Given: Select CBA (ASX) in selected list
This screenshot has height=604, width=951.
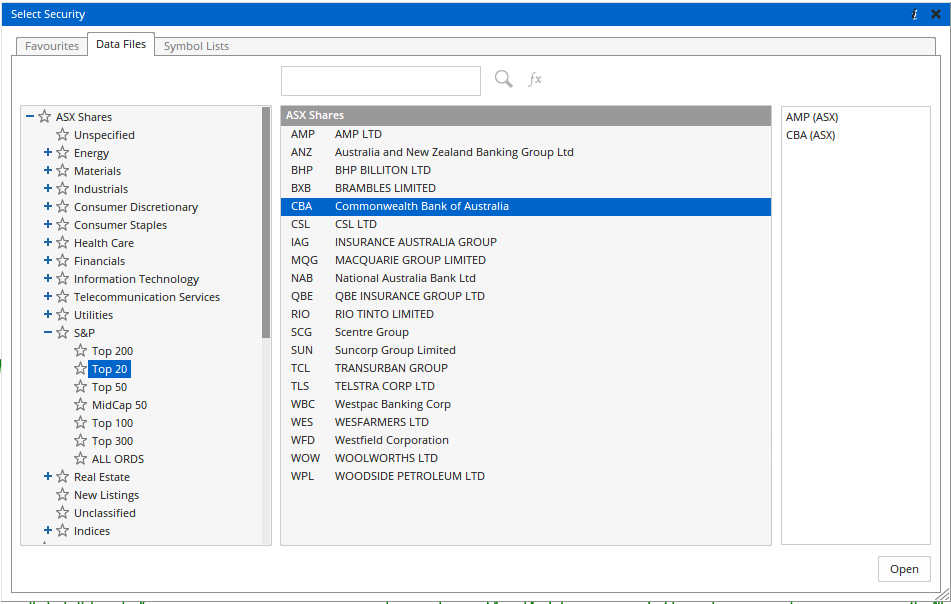Looking at the screenshot, I should 810,135.
